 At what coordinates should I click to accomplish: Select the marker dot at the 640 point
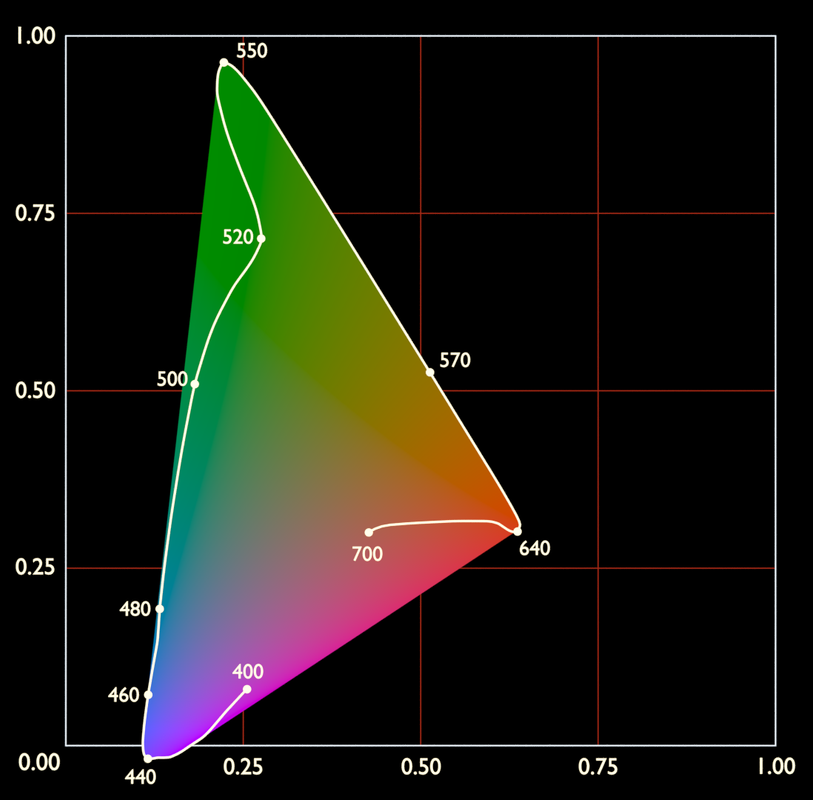(x=517, y=531)
